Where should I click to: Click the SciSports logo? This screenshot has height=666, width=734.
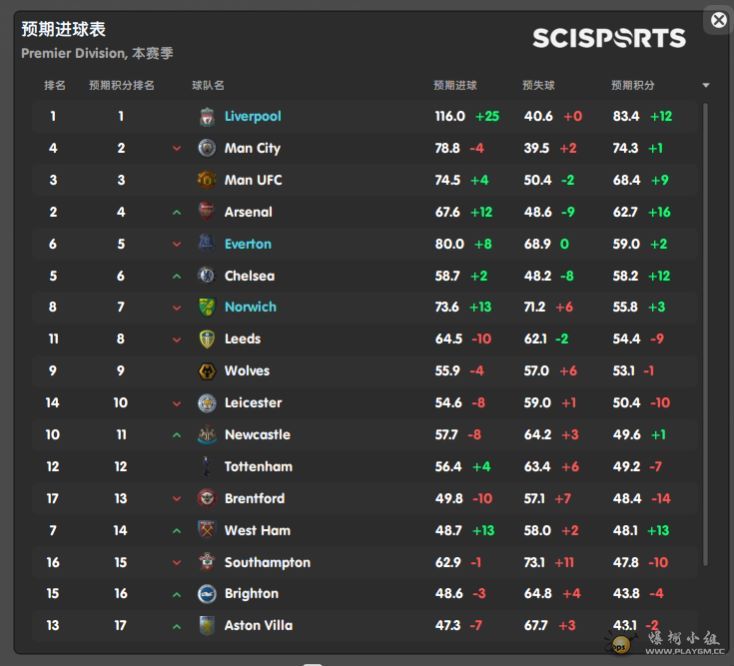[x=609, y=38]
